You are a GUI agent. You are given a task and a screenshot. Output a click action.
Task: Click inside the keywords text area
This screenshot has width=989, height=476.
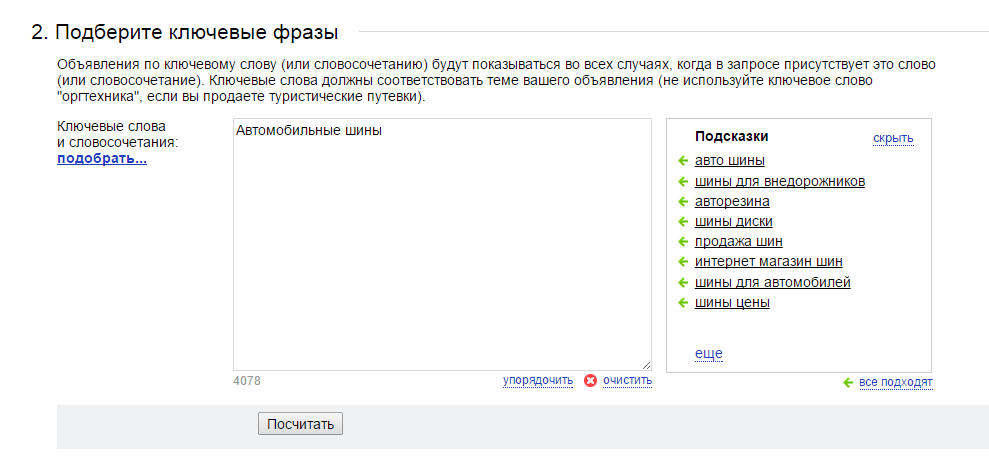click(442, 245)
